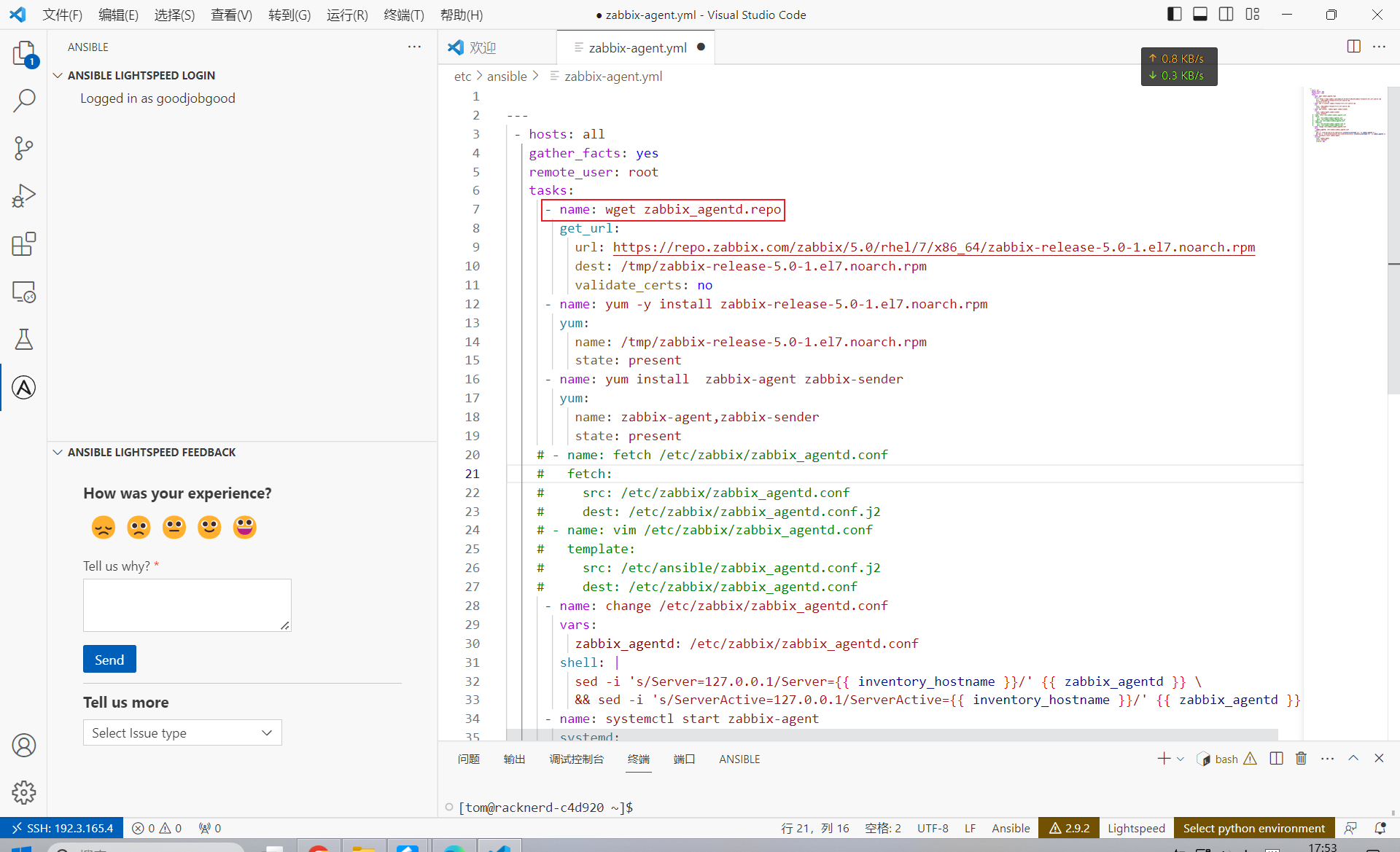The width and height of the screenshot is (1400, 852).
Task: Send the Lightspeed feedback
Action: (x=109, y=660)
